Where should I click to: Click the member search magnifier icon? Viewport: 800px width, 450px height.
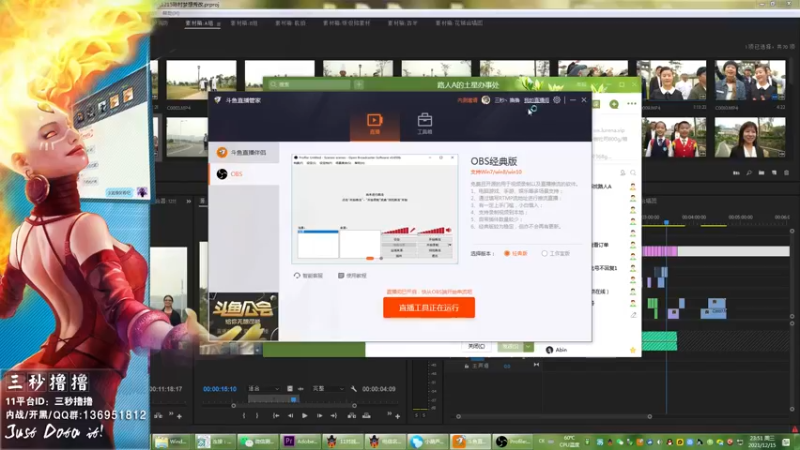coord(633,173)
